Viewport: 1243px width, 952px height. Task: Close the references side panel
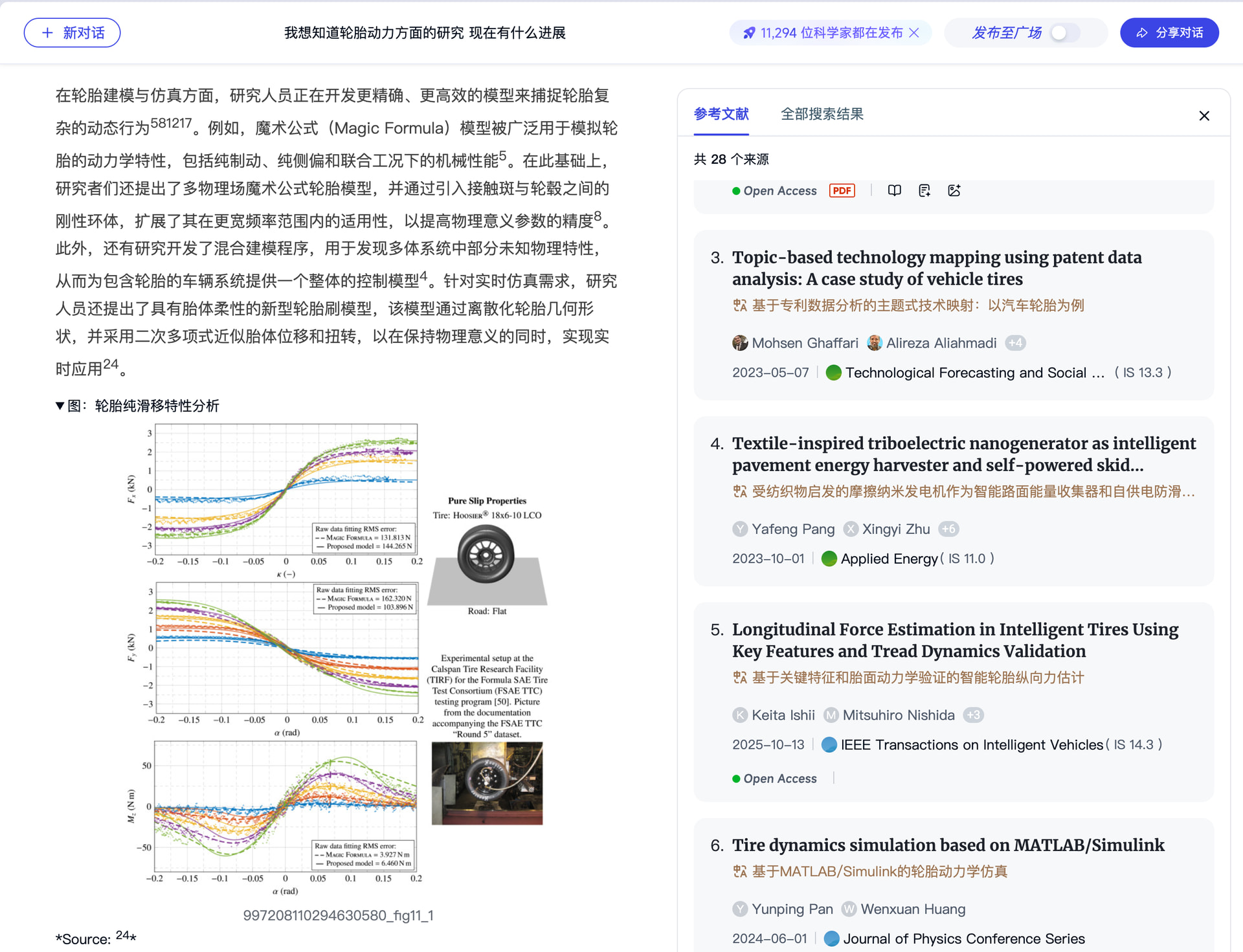click(x=1204, y=116)
